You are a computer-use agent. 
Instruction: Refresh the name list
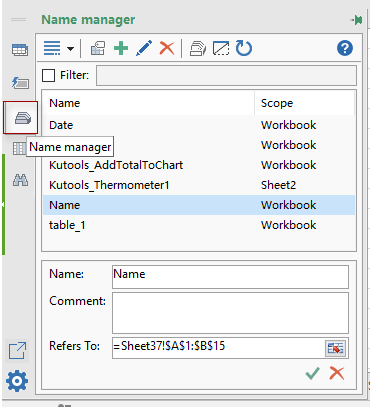[x=244, y=48]
